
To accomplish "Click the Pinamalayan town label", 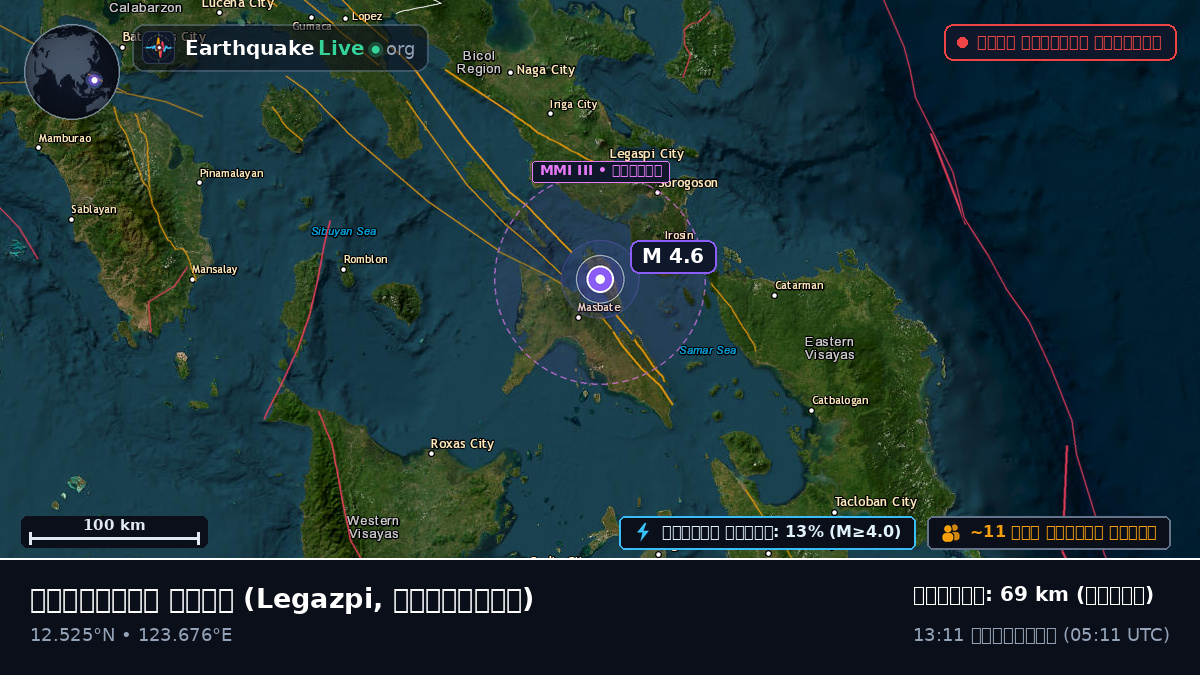I will coord(231,173).
